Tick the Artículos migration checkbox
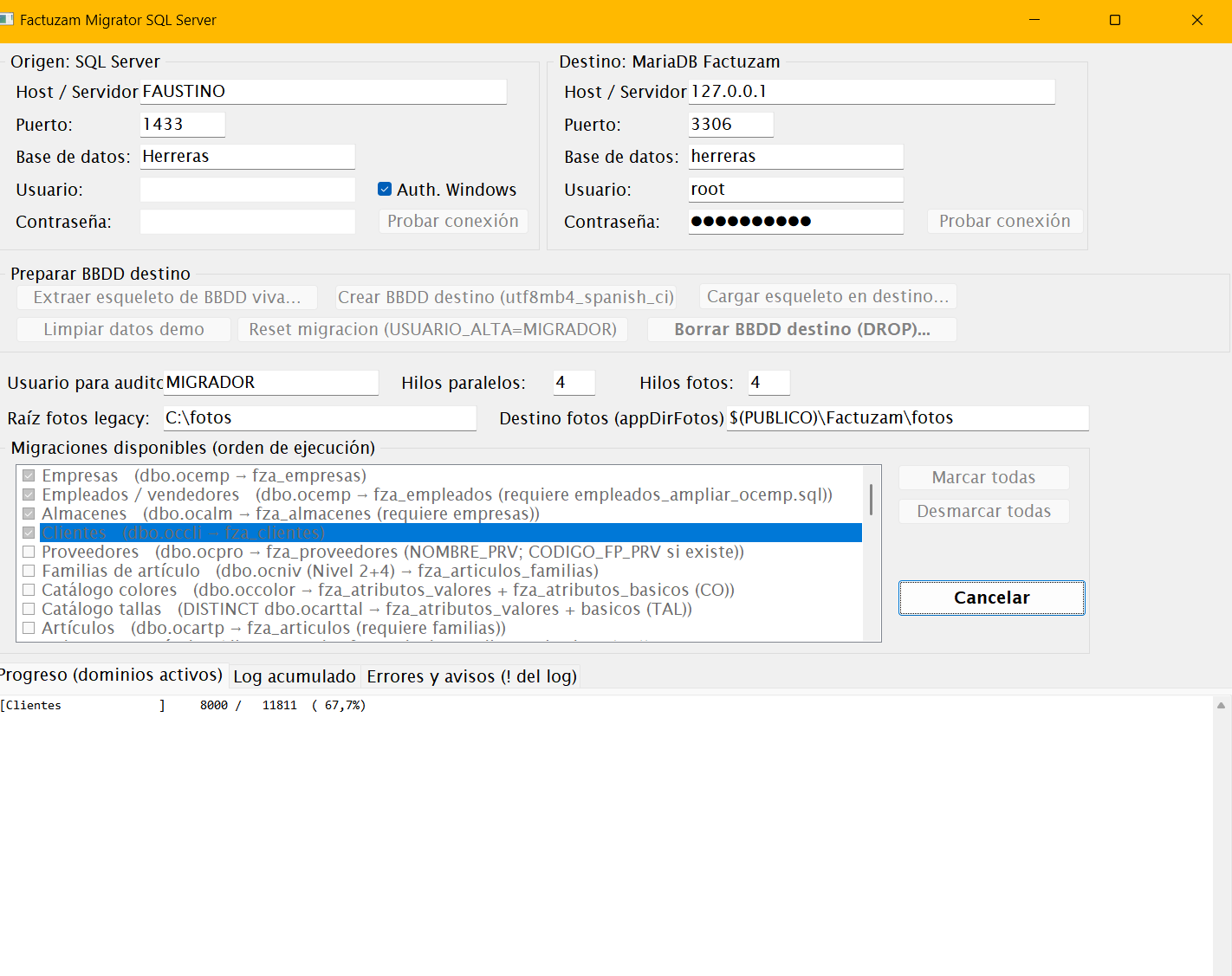1232x976 pixels. point(29,628)
